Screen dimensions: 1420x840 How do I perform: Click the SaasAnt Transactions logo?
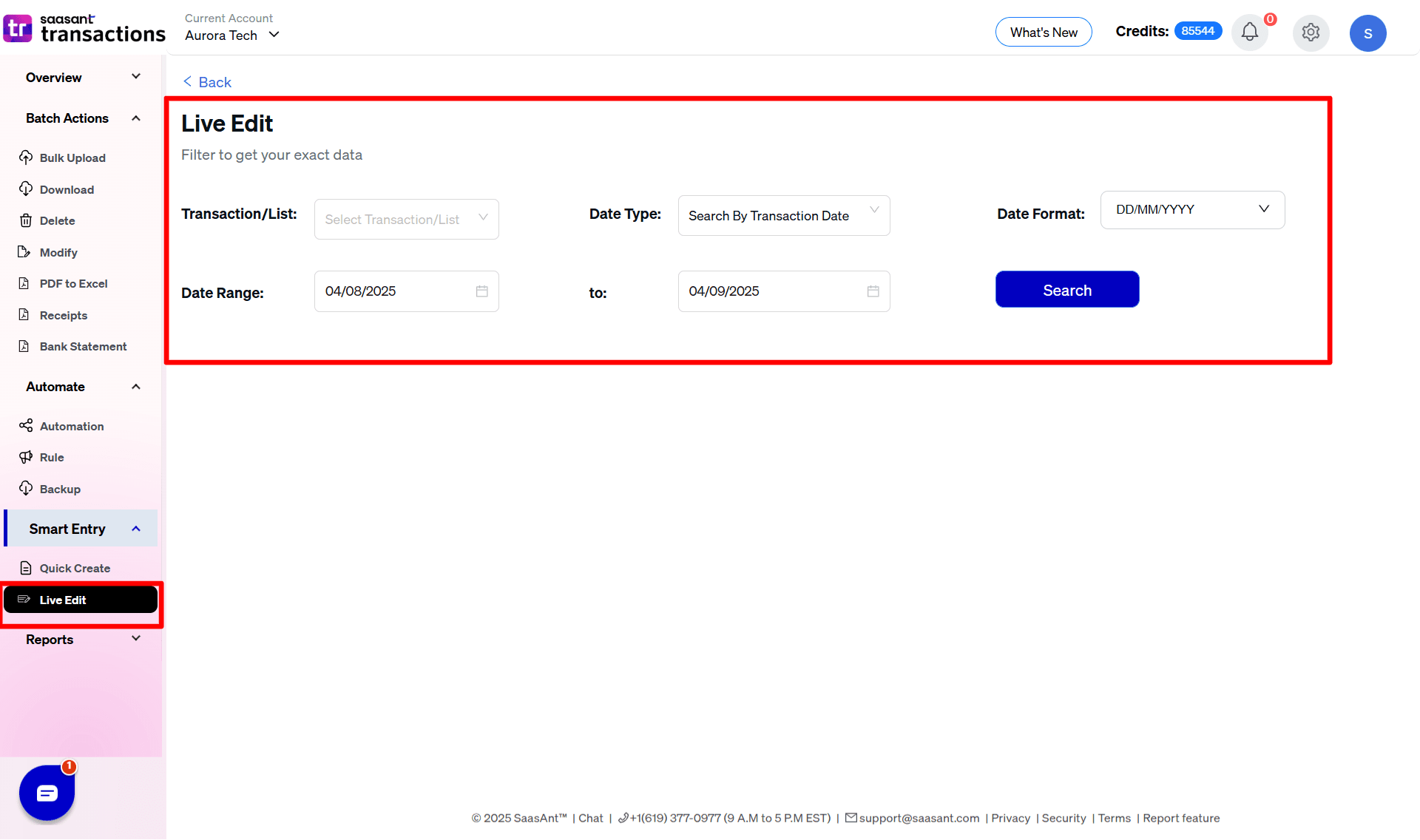click(84, 28)
